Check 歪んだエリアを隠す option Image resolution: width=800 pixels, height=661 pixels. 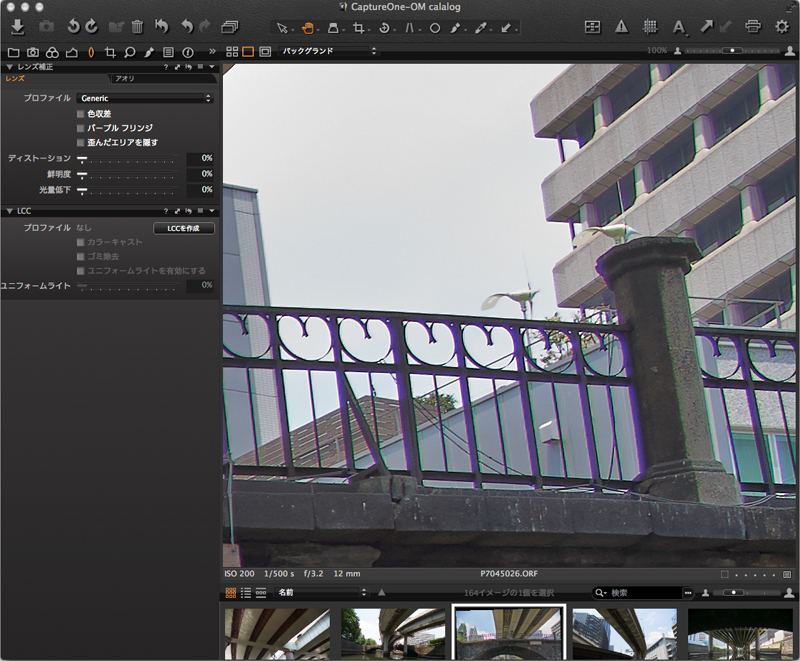(81, 142)
